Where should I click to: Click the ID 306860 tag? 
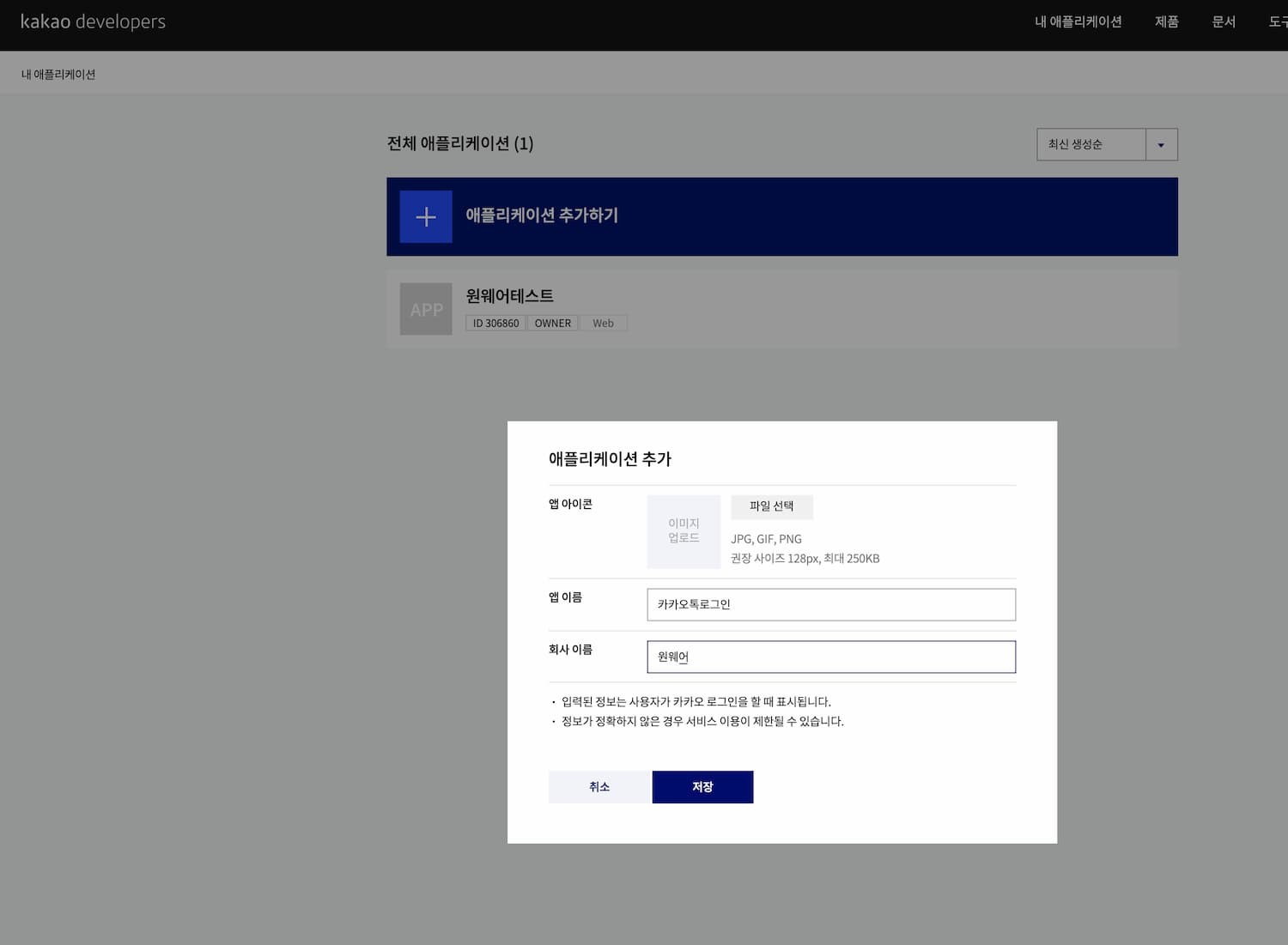tap(495, 324)
